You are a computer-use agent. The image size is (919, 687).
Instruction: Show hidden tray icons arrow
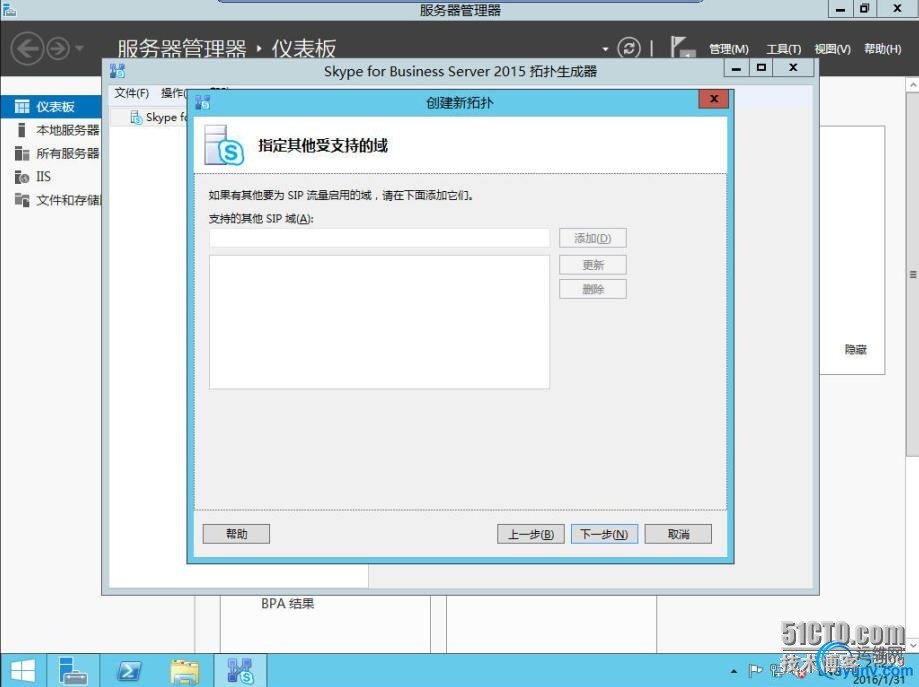point(734,672)
